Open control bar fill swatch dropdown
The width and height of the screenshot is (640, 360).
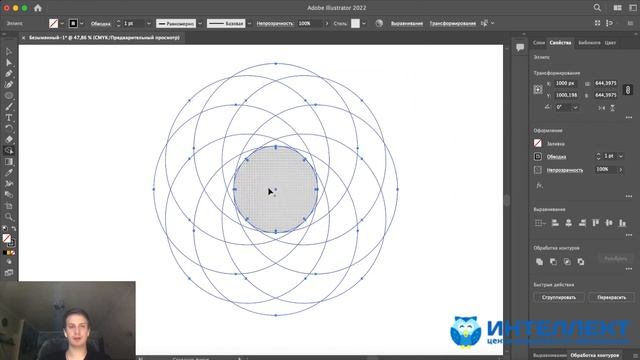pyautogui.click(x=62, y=24)
